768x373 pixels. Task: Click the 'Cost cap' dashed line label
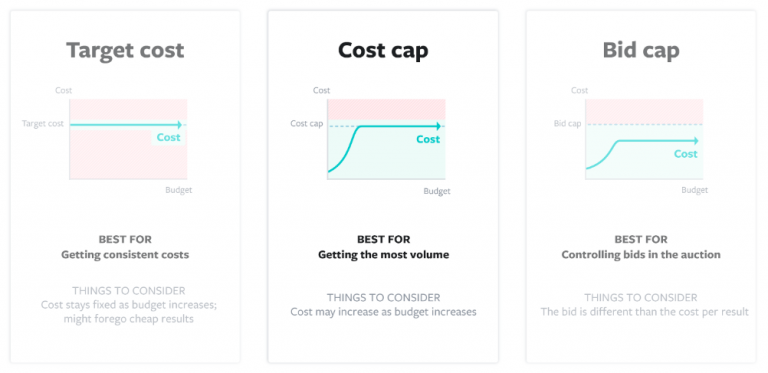point(307,124)
